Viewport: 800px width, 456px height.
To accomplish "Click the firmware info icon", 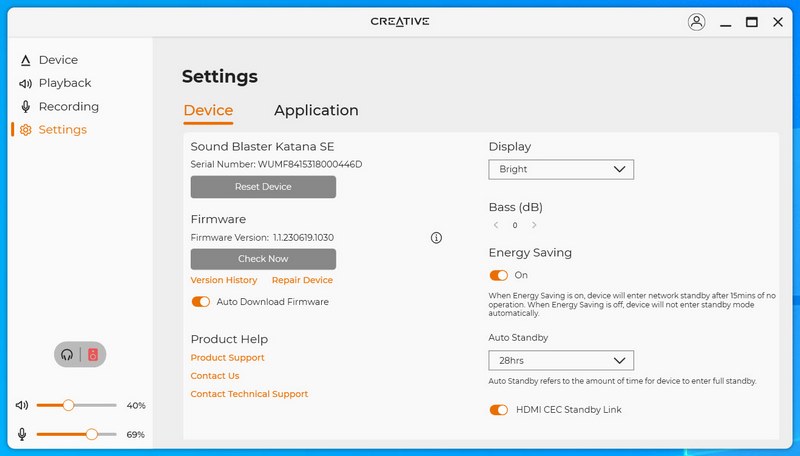I will tap(436, 238).
